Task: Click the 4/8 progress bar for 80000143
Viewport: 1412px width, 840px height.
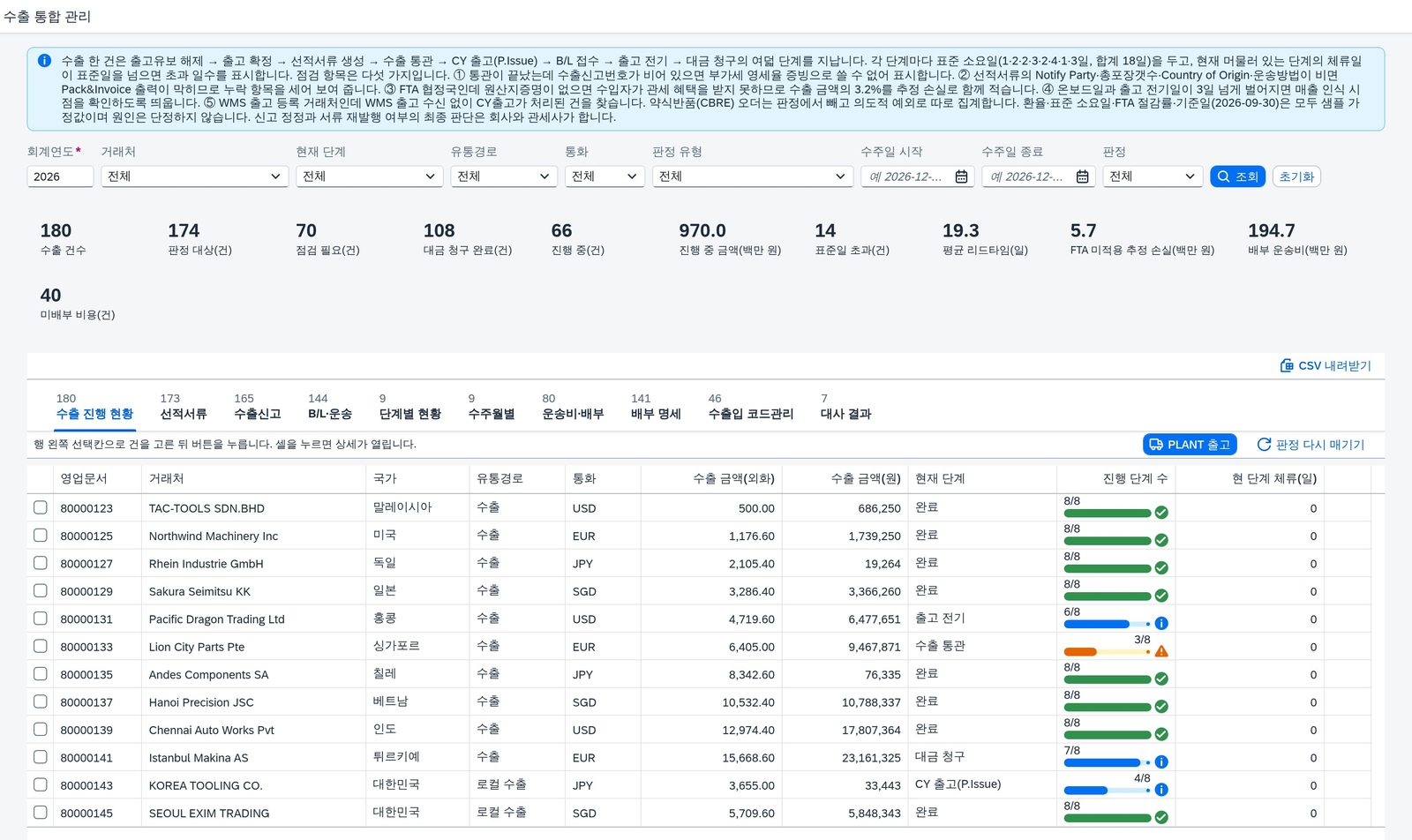Action: click(1107, 791)
